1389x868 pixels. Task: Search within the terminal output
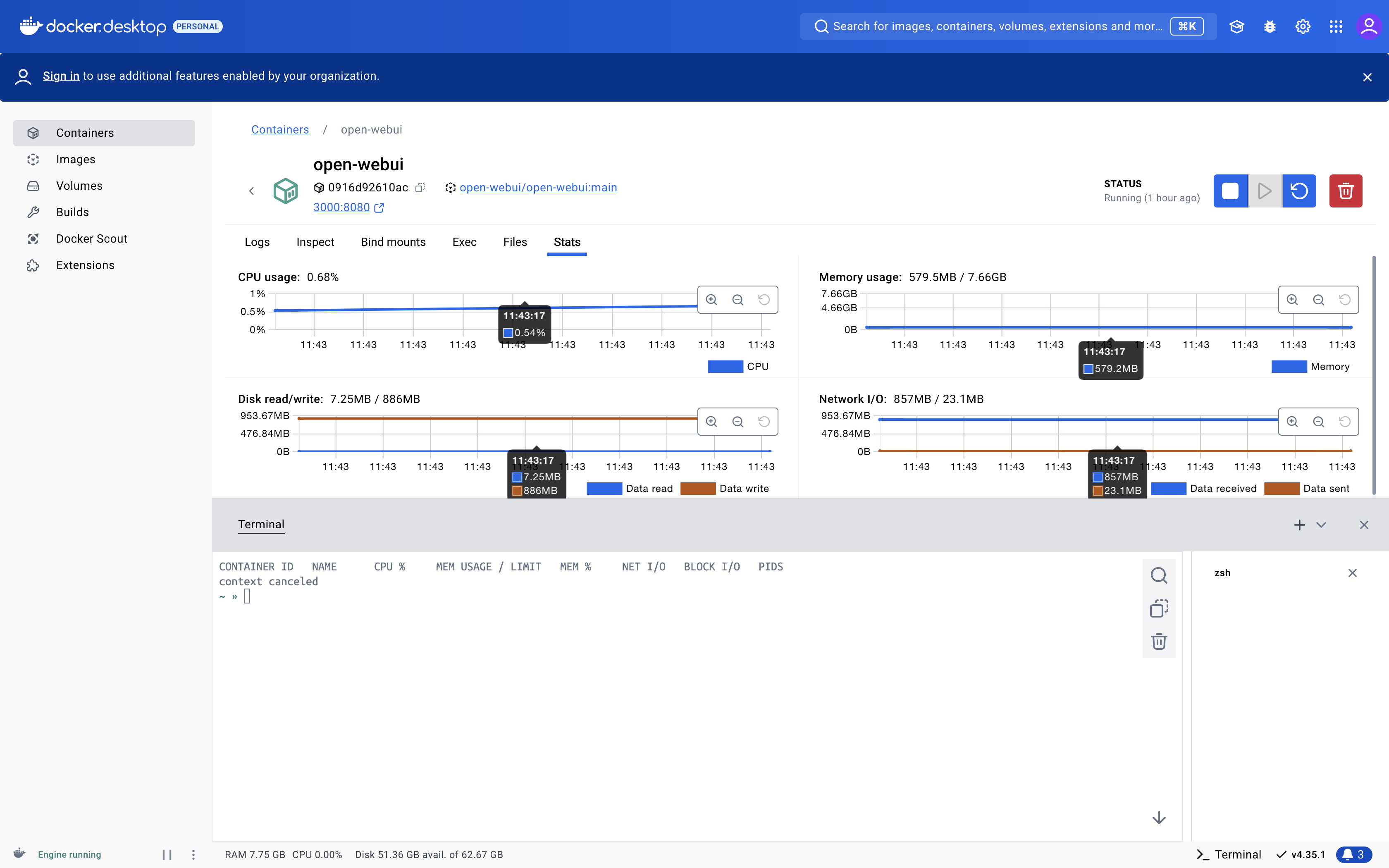1159,575
